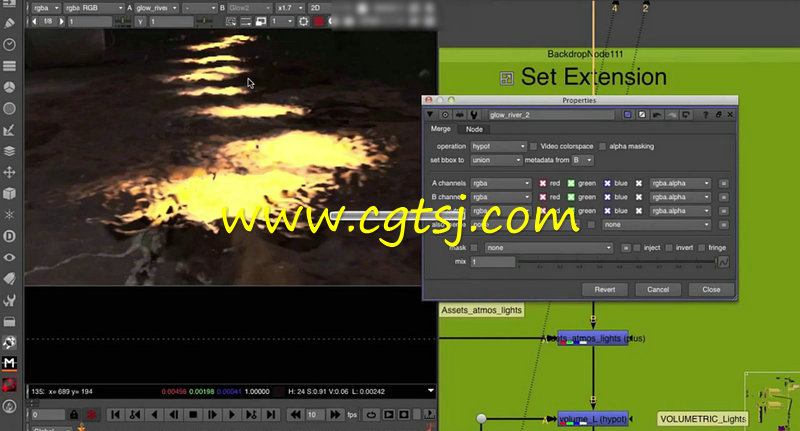Open the mix animation curve menu
The height and width of the screenshot is (431, 800).
[723, 262]
